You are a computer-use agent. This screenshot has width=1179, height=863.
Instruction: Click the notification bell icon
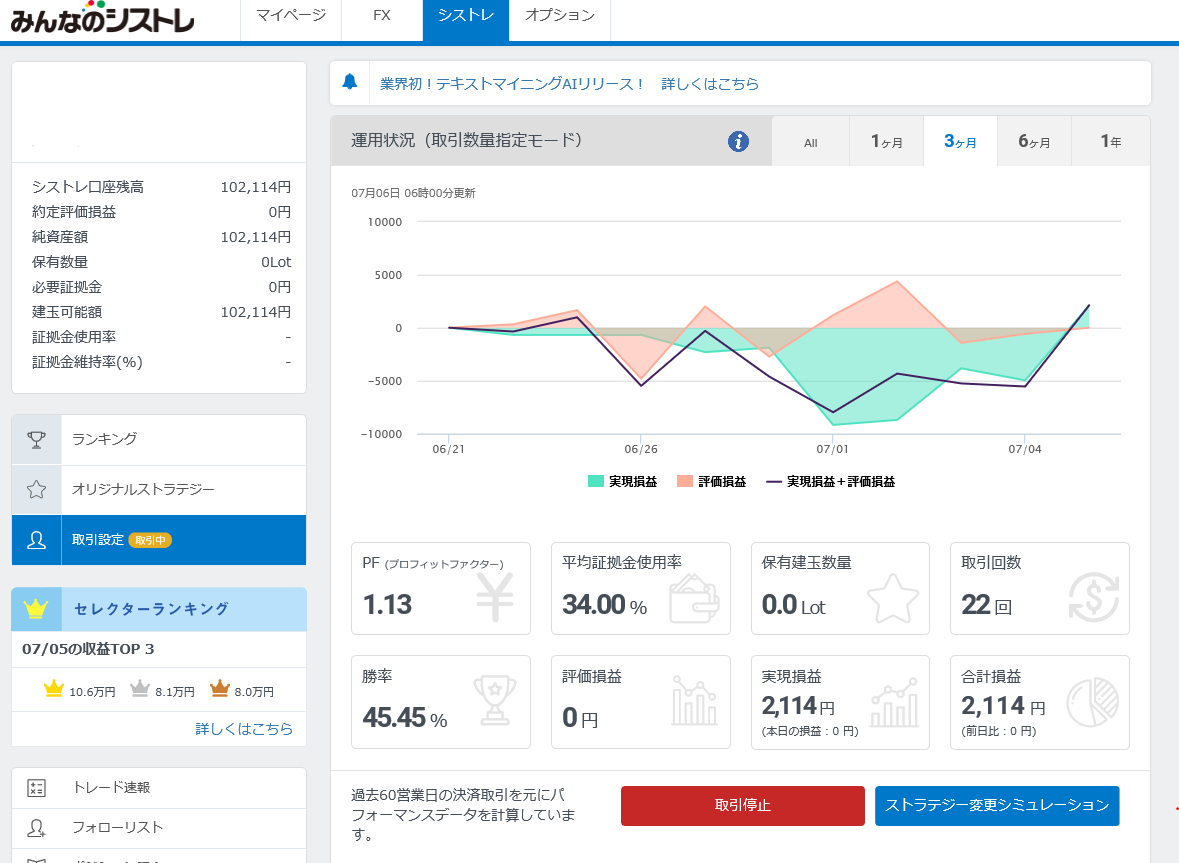coord(350,83)
